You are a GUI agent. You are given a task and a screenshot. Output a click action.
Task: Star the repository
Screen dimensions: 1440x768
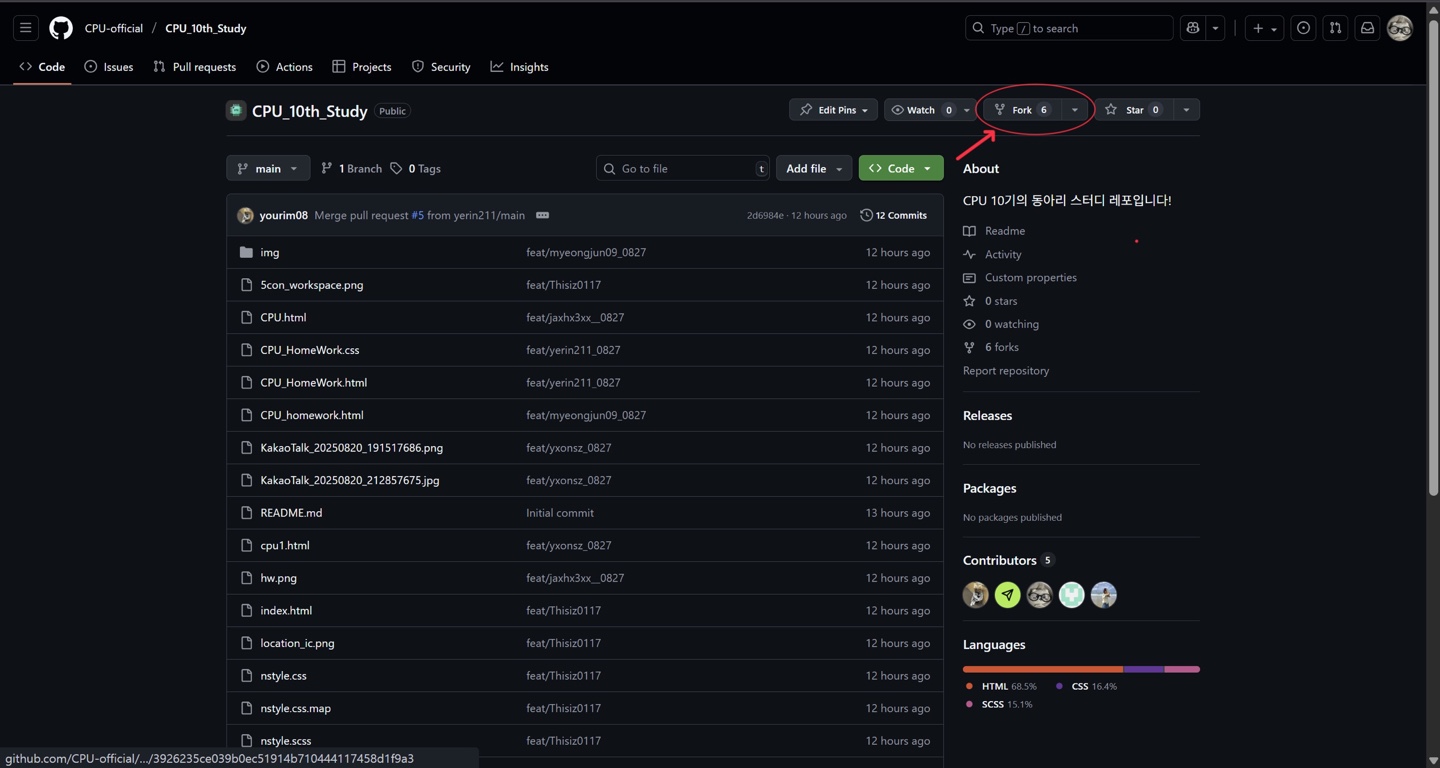point(1134,110)
